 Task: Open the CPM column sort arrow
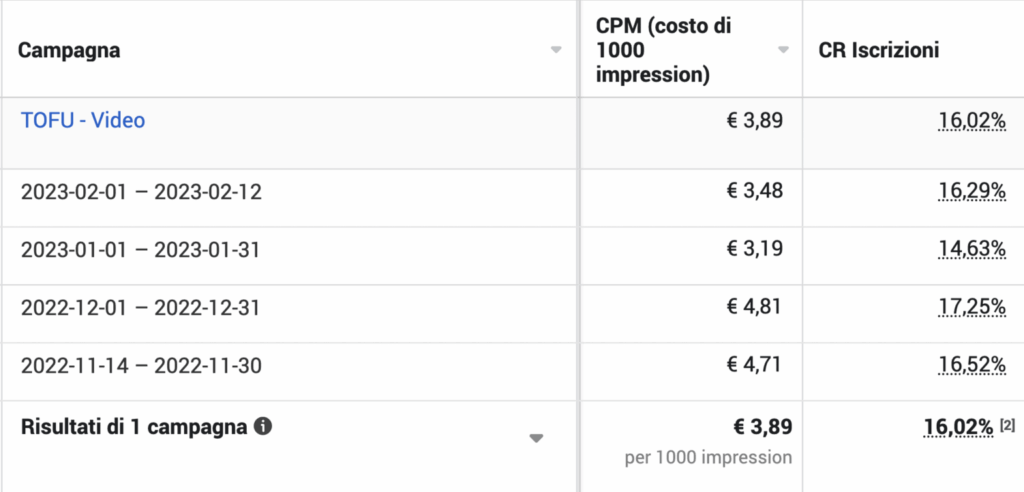(784, 50)
